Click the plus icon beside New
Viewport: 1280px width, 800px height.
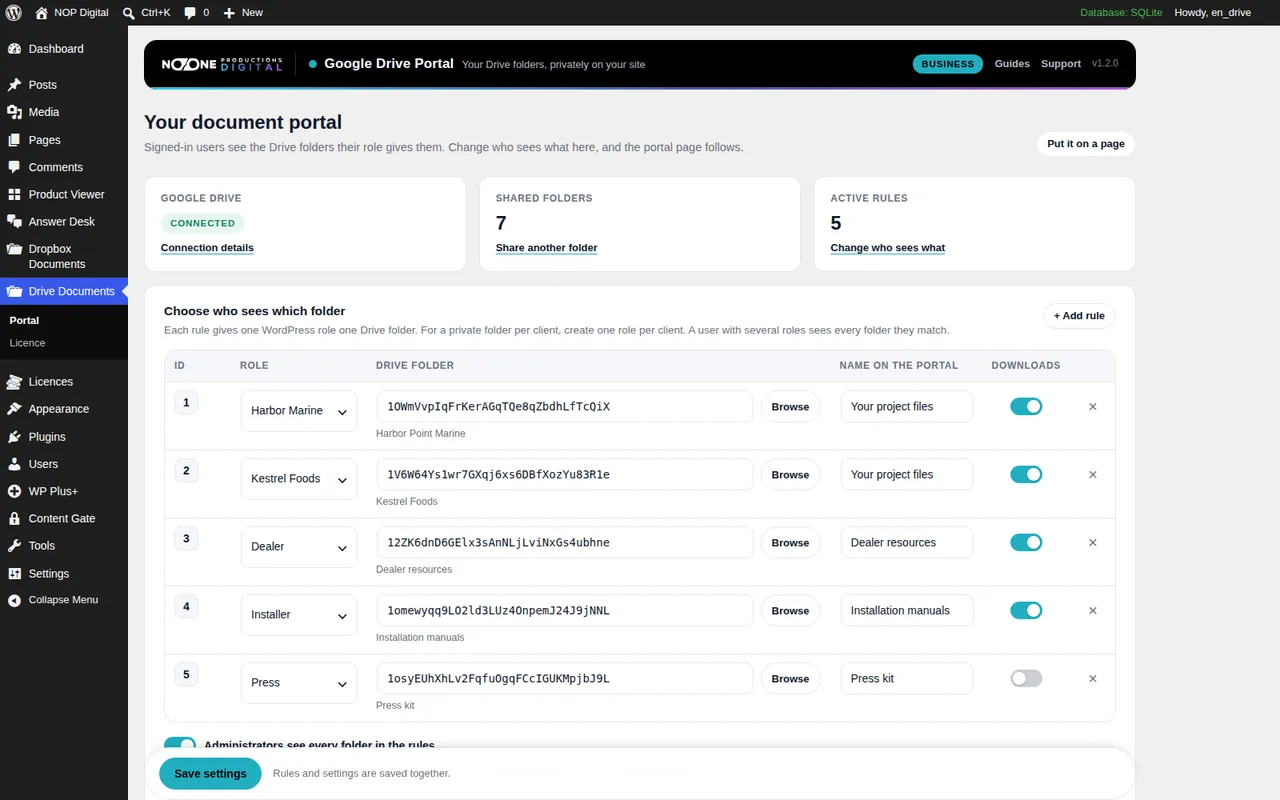[229, 13]
